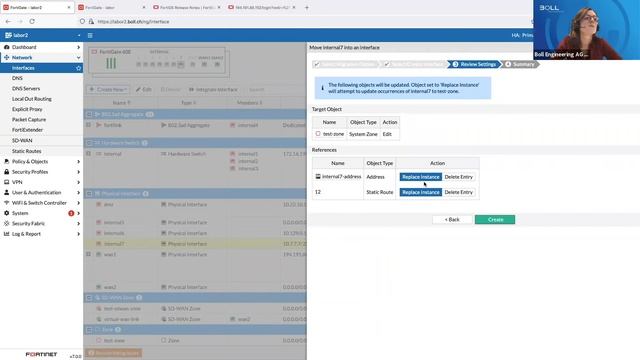Click Edit action for test-zone

387,134
